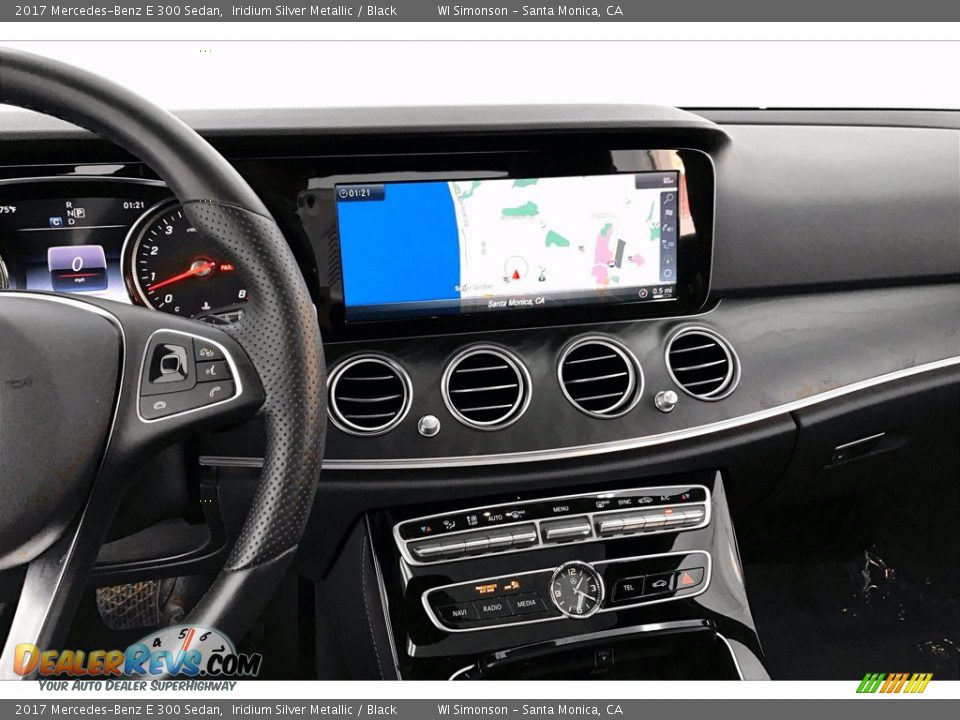960x720 pixels.
Task: Tap the flag icon on the navigation screen
Action: point(669,212)
